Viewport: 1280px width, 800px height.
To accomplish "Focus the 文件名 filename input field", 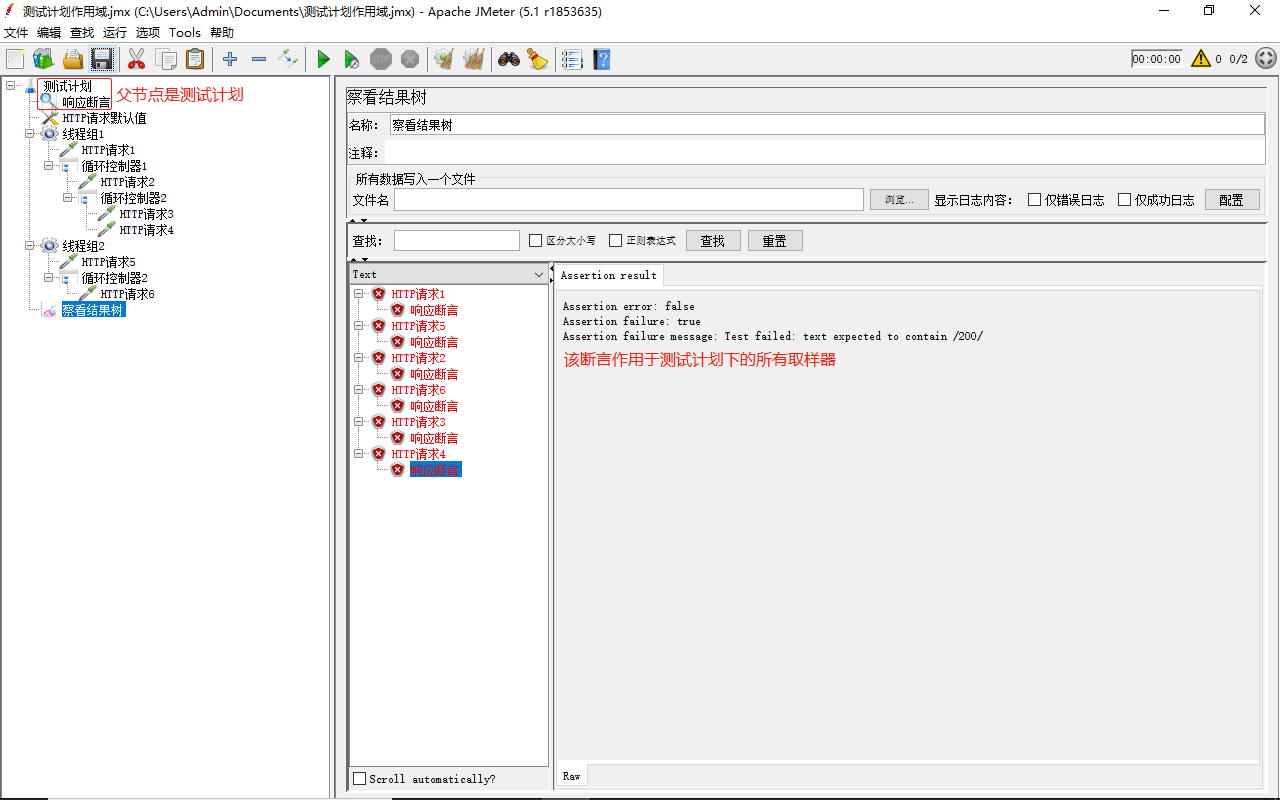I will (629, 200).
